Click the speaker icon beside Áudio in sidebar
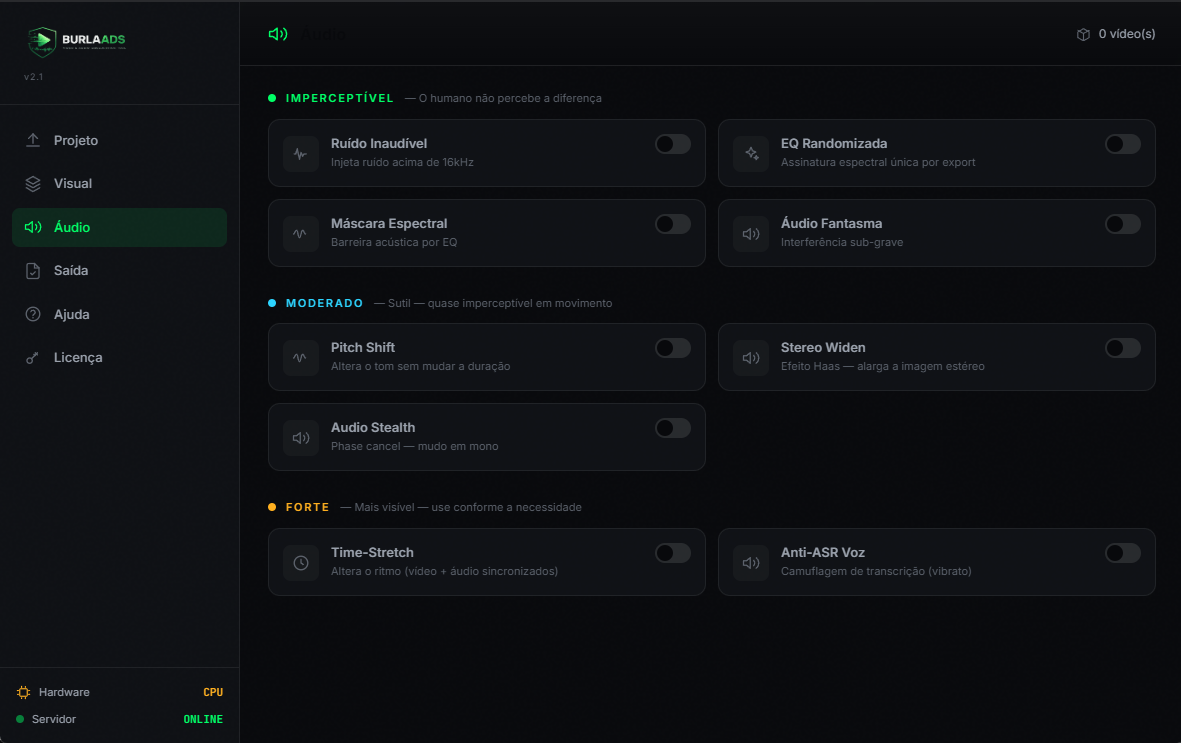The image size is (1181, 743). [x=33, y=228]
